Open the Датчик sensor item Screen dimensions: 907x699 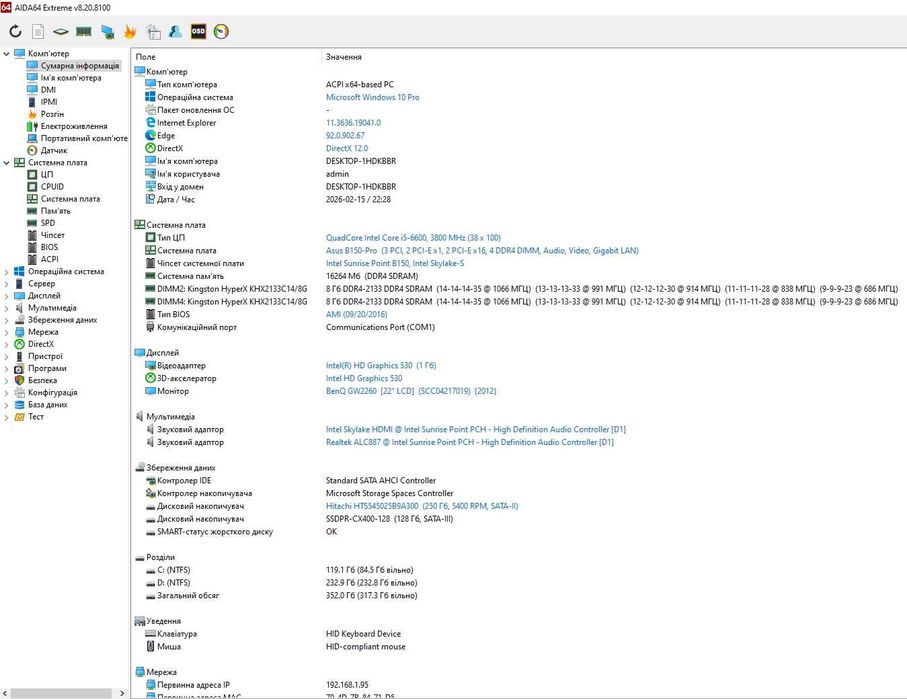click(x=54, y=150)
